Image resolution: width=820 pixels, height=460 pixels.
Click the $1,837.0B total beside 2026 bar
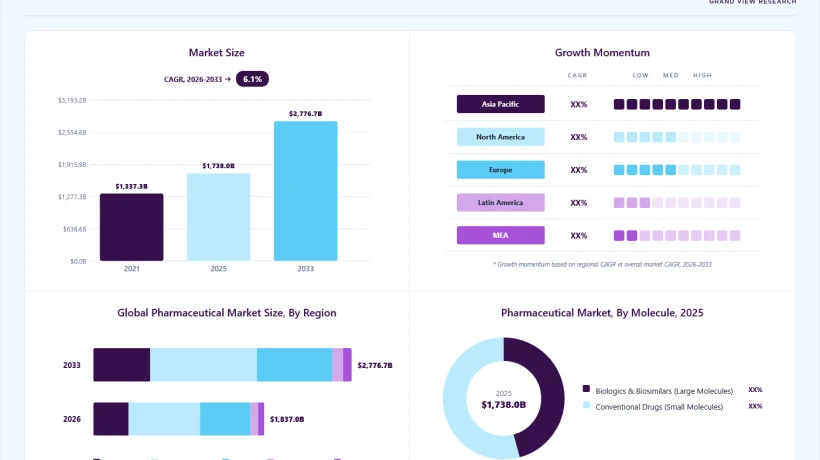[x=287, y=419]
